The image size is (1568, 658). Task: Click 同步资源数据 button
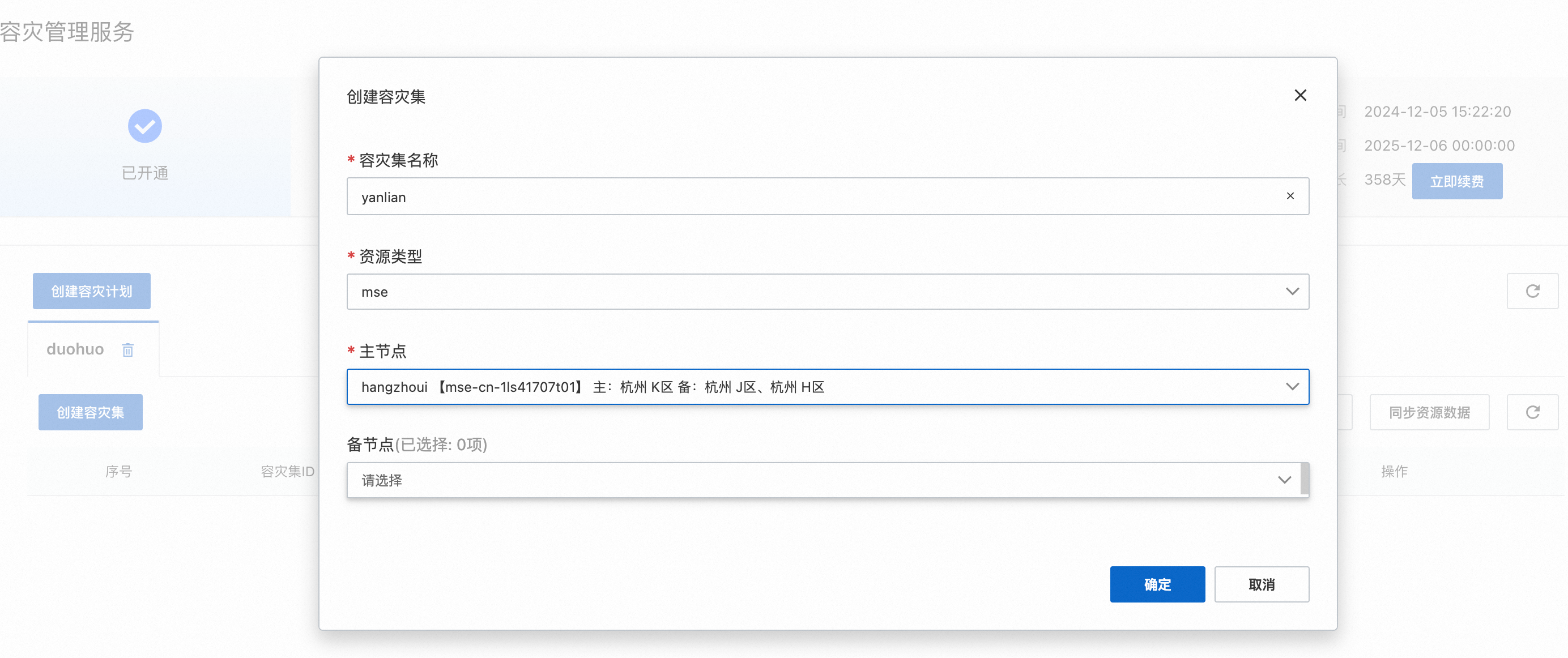(1429, 412)
